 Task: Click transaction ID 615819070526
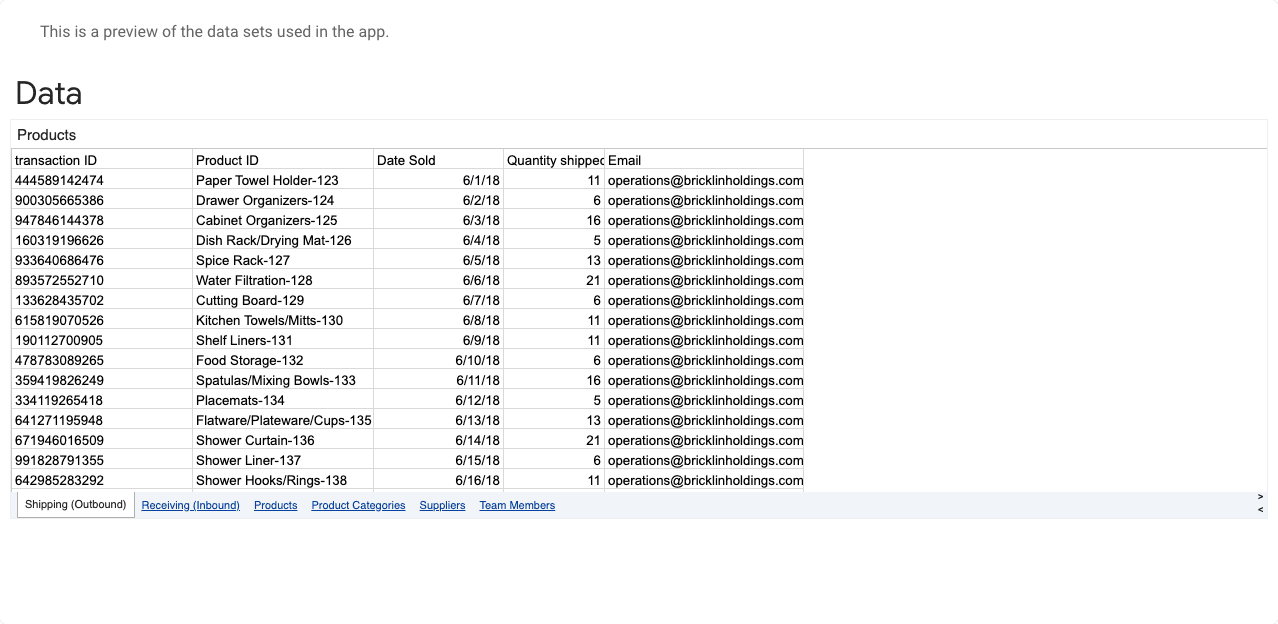102,320
